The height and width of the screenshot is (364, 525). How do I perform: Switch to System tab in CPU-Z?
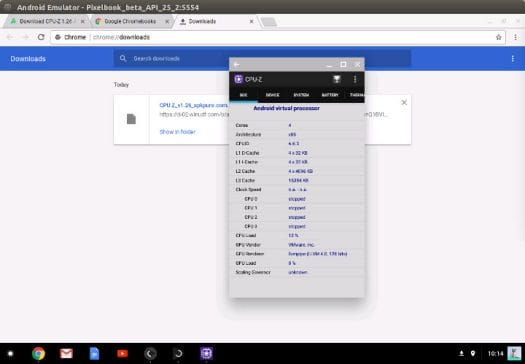point(301,95)
